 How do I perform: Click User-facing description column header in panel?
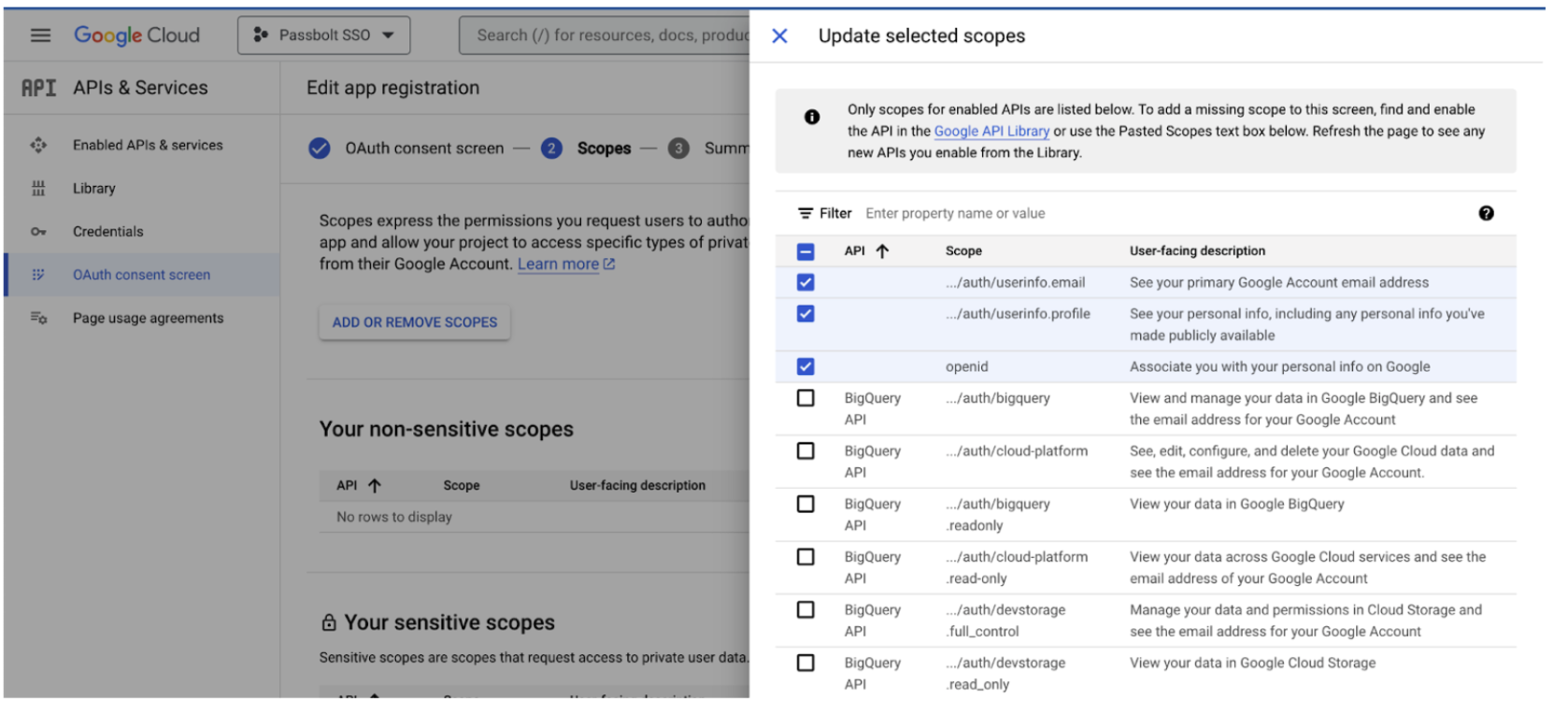click(1197, 250)
